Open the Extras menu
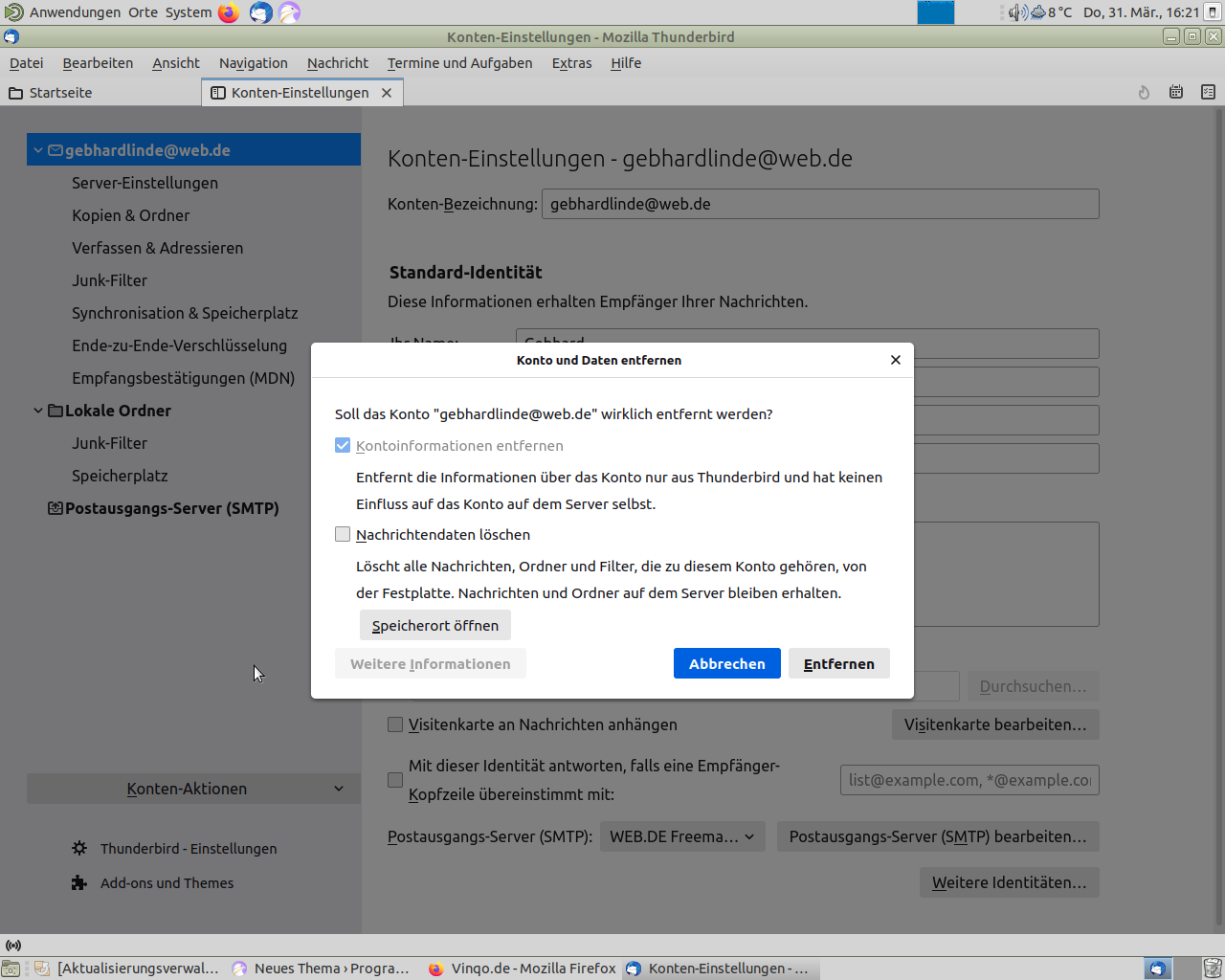The width and height of the screenshot is (1225, 980). pyautogui.click(x=572, y=63)
